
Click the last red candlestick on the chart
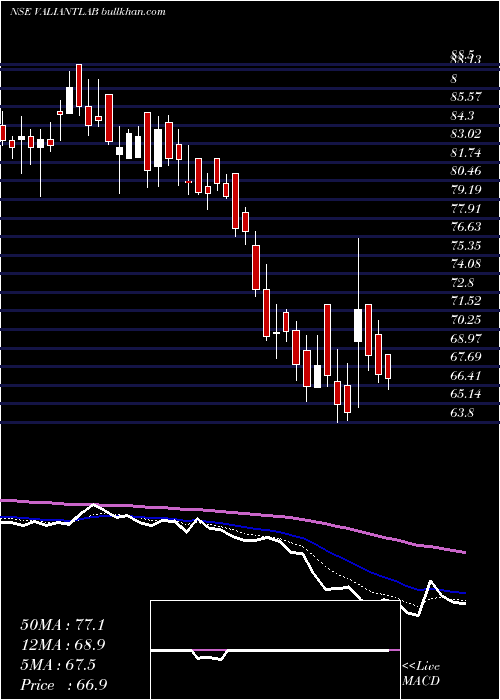point(388,367)
